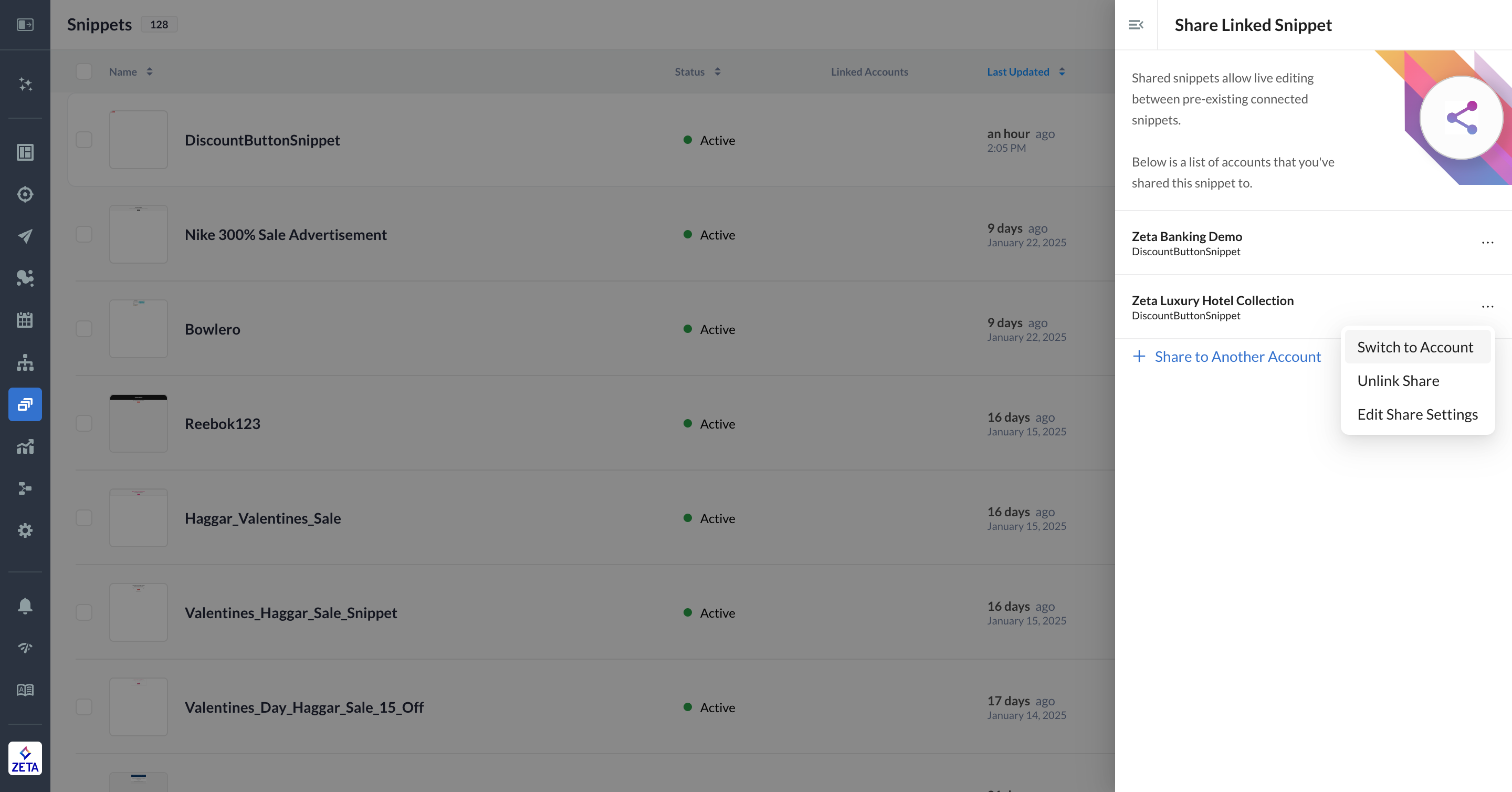Open the notifications bell icon

click(25, 606)
